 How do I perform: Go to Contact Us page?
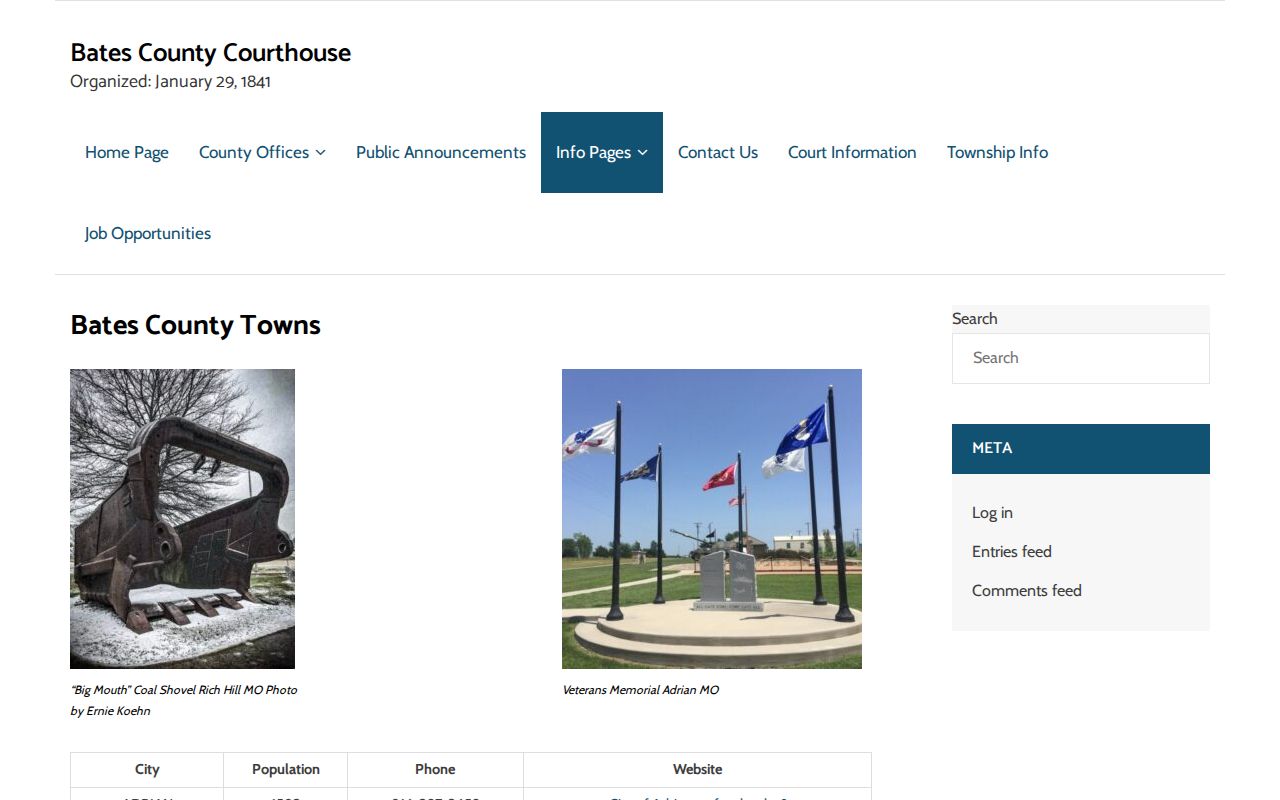718,152
